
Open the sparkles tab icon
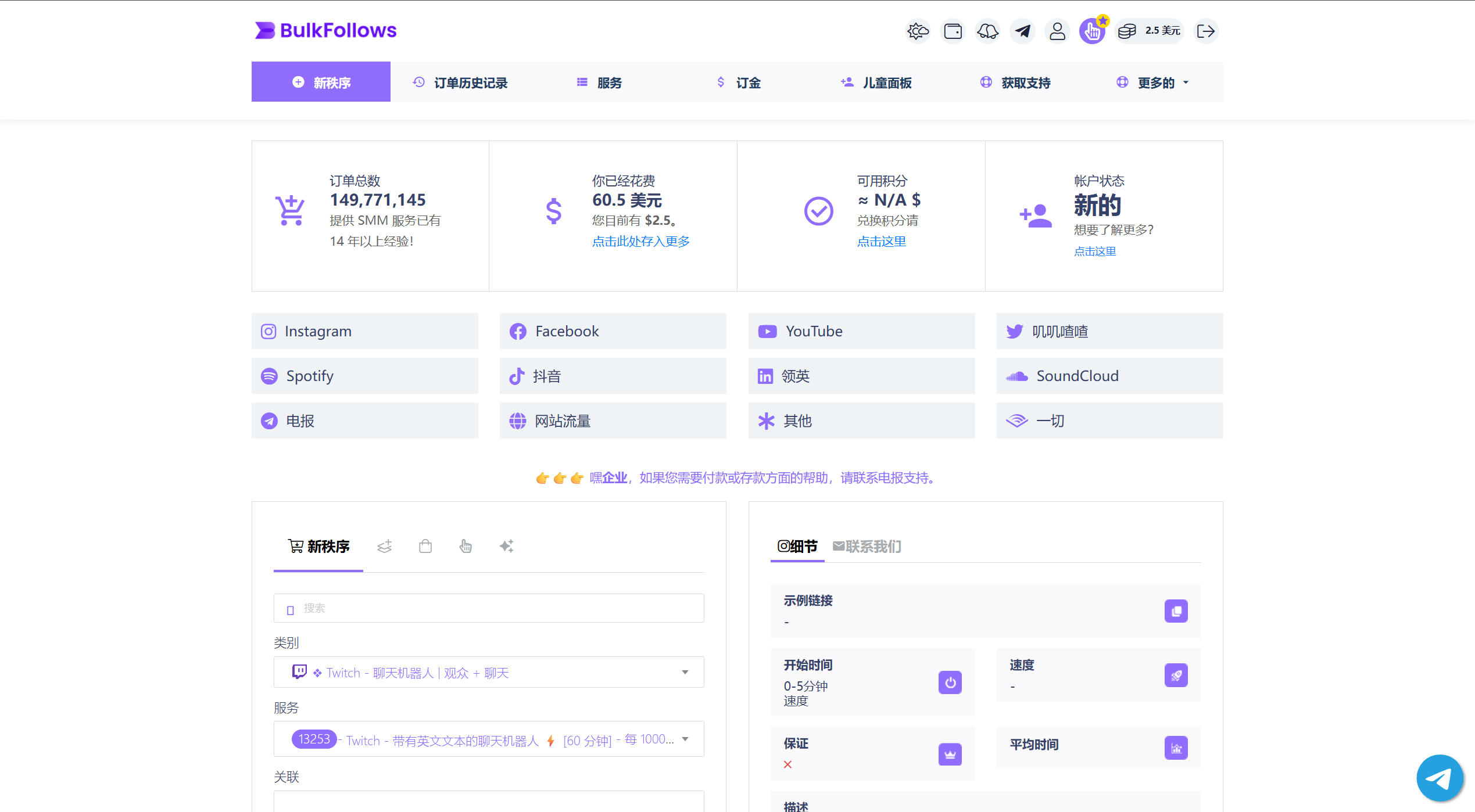pyautogui.click(x=507, y=546)
